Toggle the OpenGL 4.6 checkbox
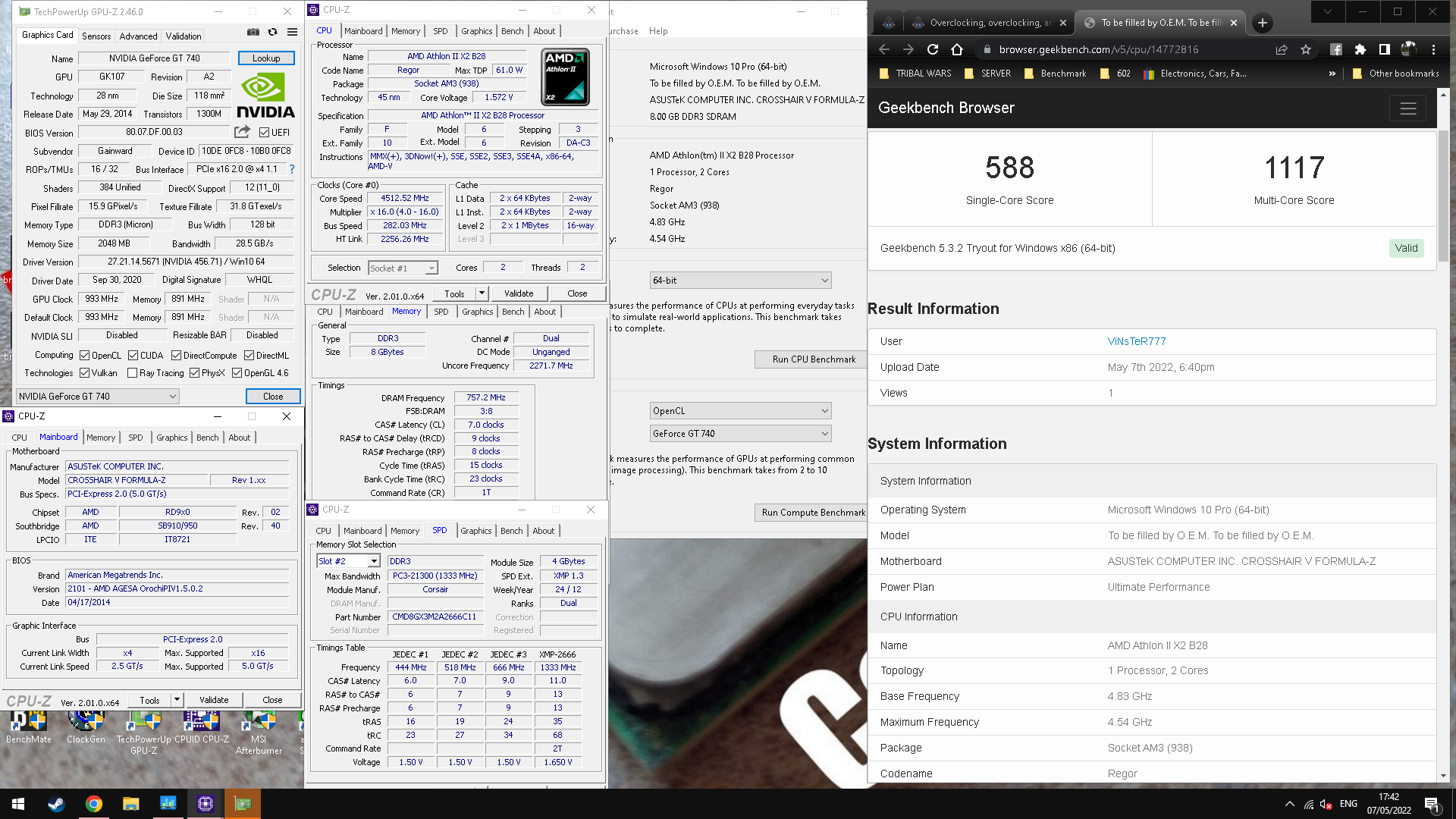 coord(237,373)
